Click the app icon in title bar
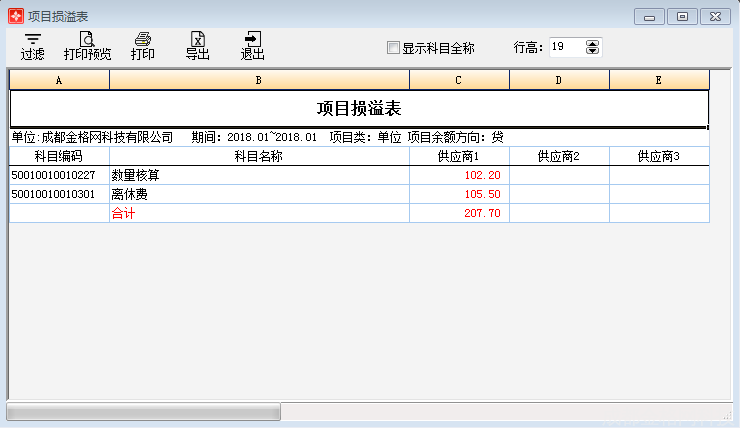The height and width of the screenshot is (428, 740). (x=15, y=16)
